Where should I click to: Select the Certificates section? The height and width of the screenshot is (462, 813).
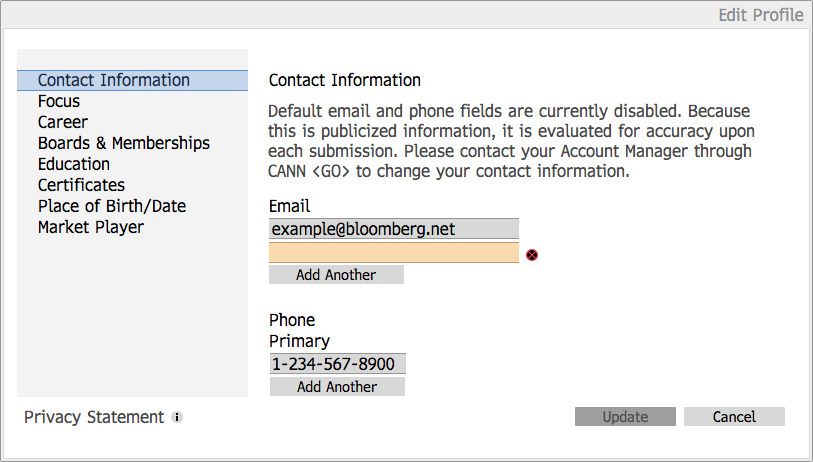pyautogui.click(x=81, y=185)
